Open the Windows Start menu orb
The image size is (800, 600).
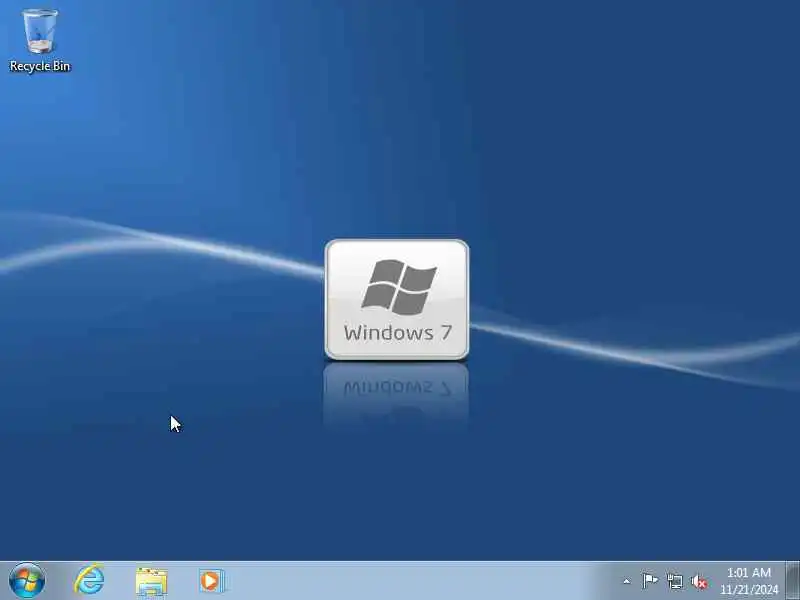(x=27, y=581)
